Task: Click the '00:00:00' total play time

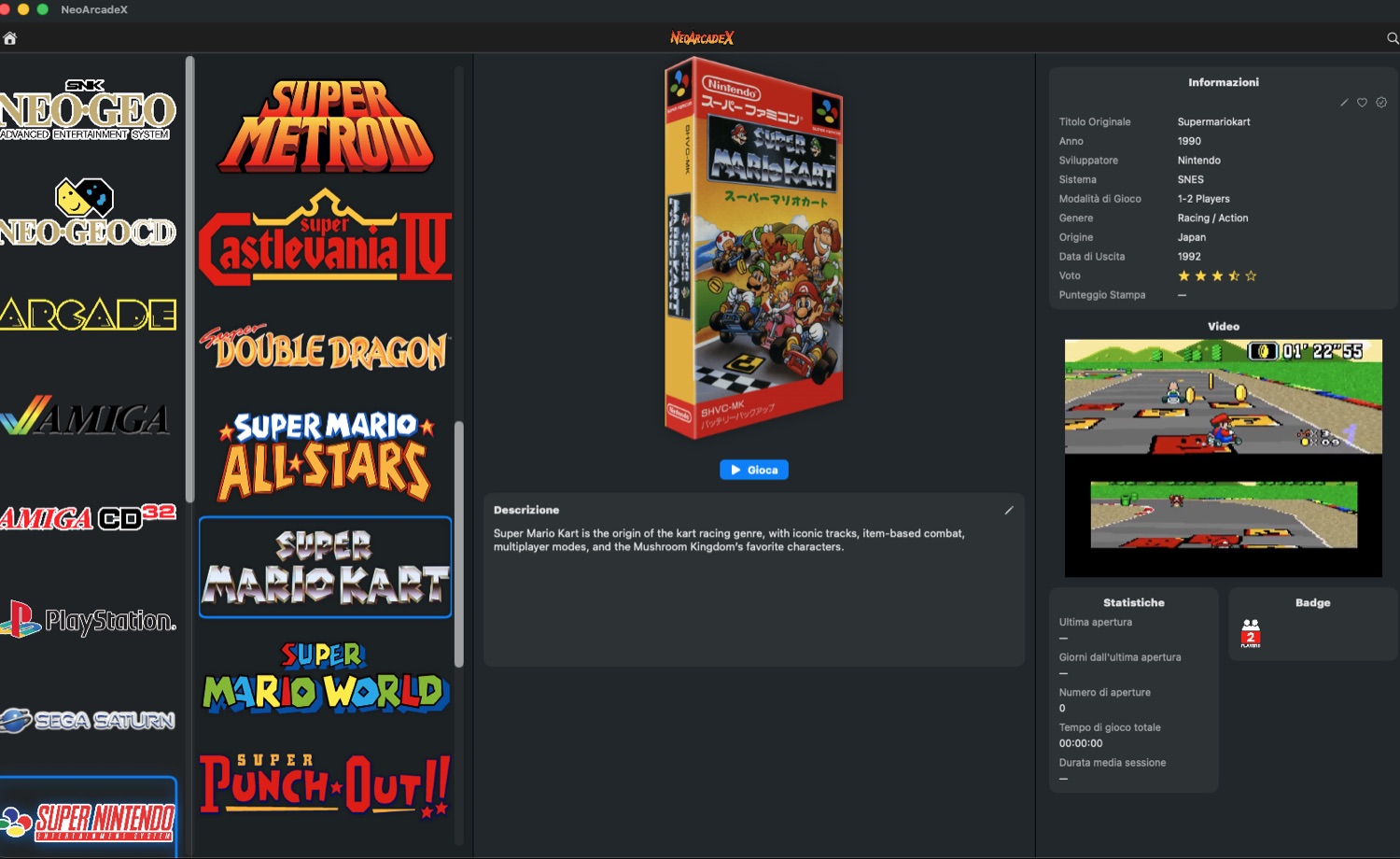Action: click(x=1080, y=743)
